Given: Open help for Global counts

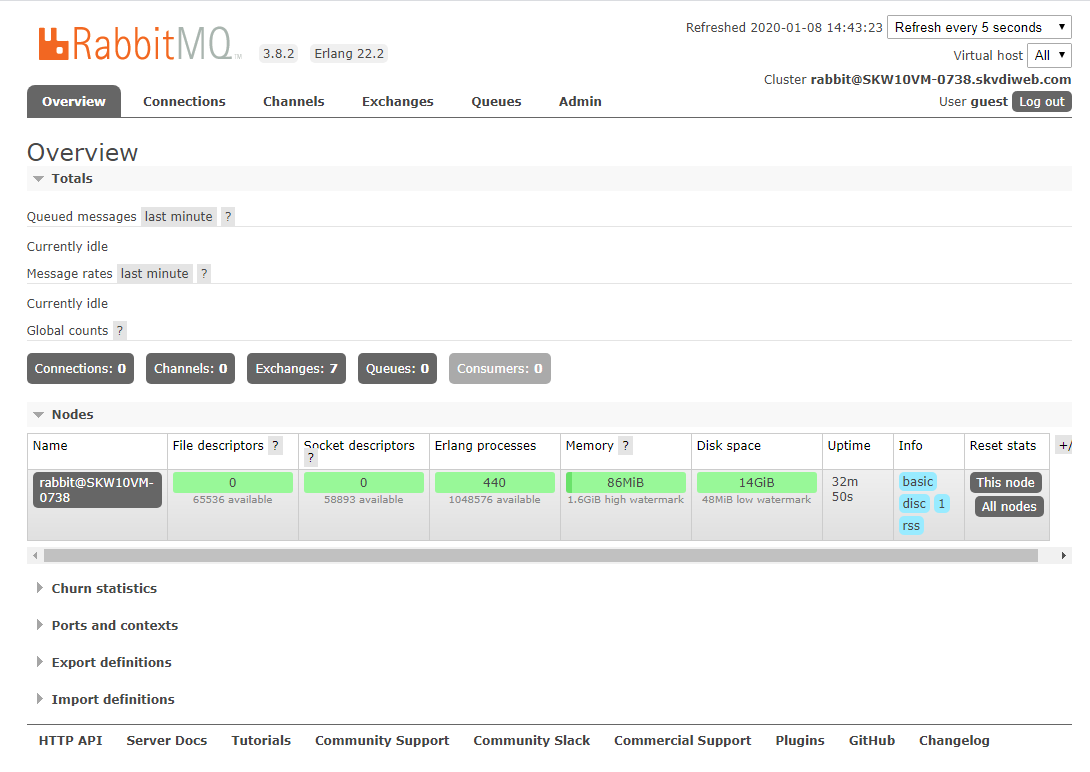Looking at the screenshot, I should [120, 330].
